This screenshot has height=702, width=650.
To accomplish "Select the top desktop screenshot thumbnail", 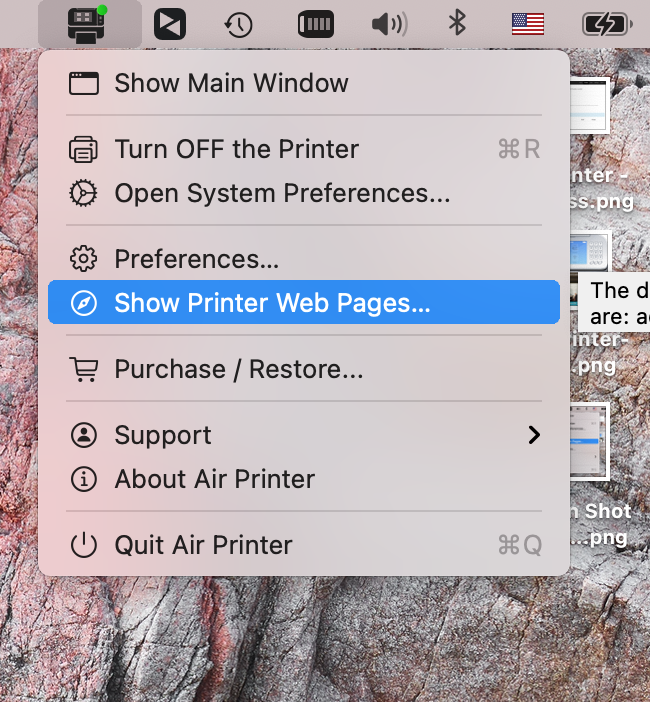I will tap(590, 106).
